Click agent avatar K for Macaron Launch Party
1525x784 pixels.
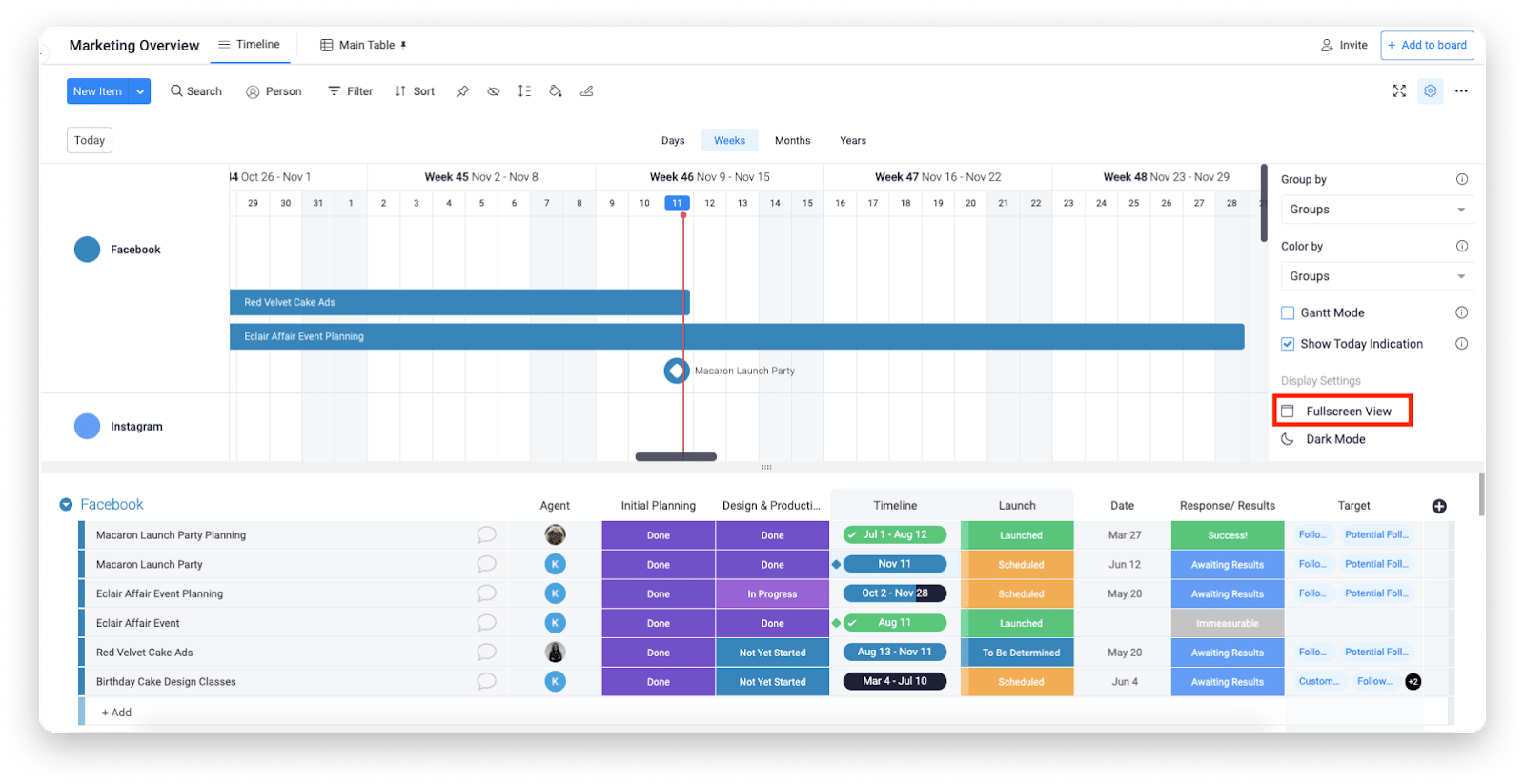(x=555, y=564)
